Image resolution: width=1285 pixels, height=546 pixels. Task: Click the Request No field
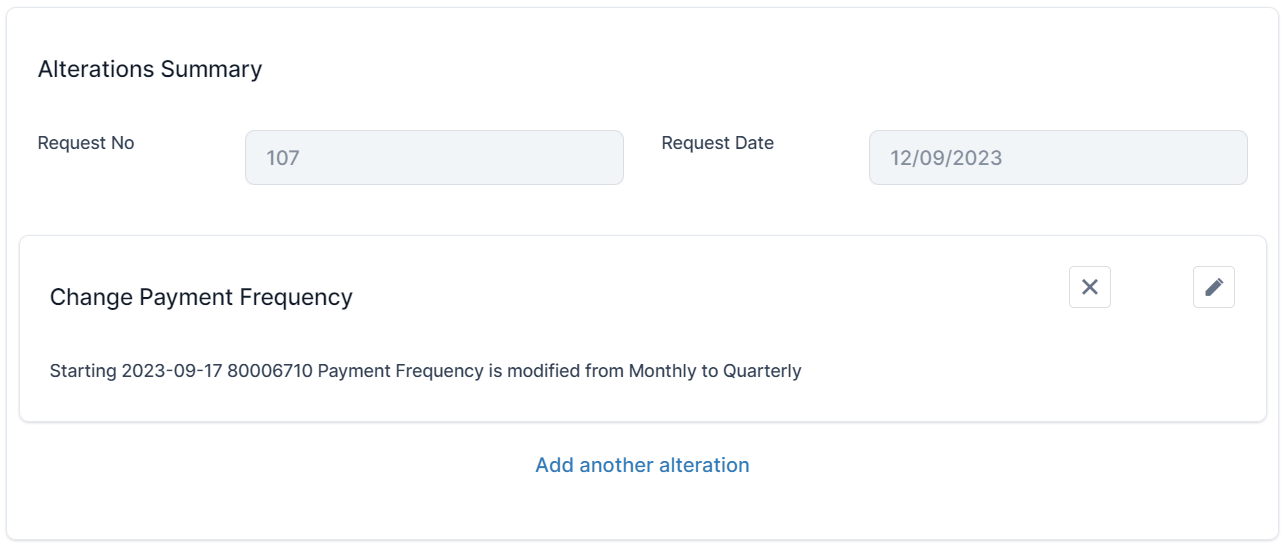coord(434,158)
